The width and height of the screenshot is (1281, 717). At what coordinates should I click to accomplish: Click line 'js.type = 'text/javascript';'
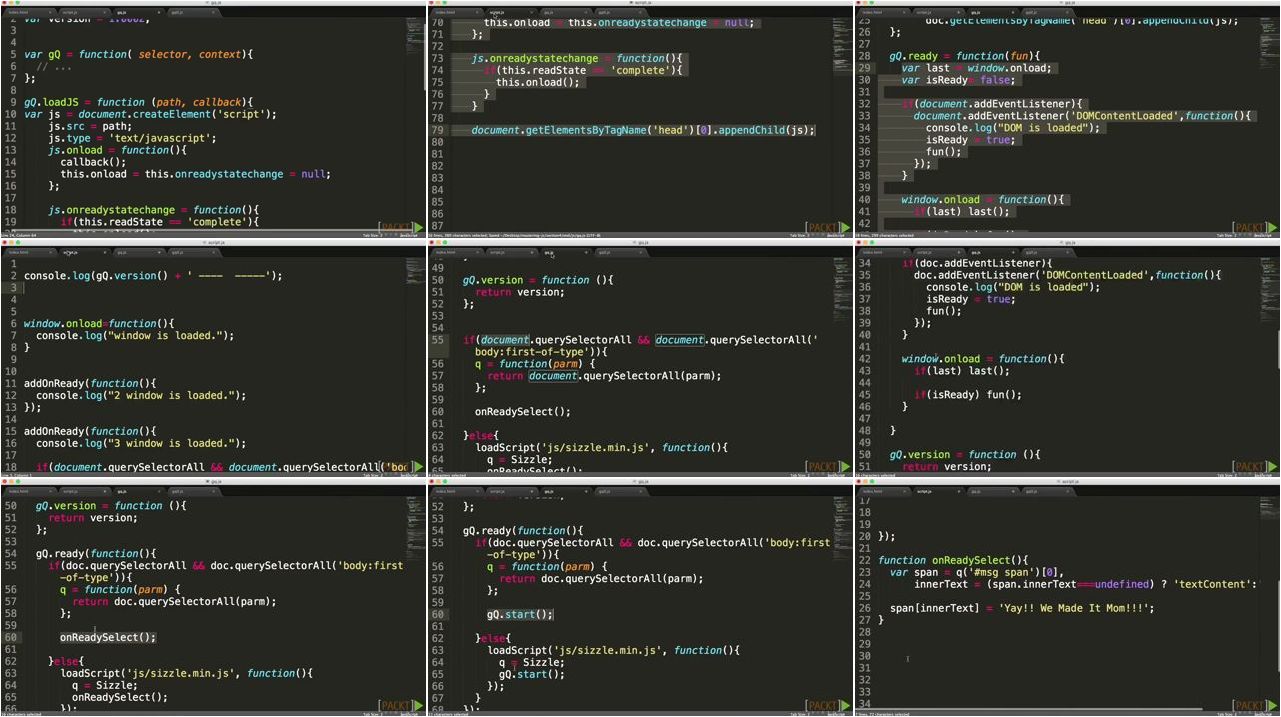tap(132, 138)
